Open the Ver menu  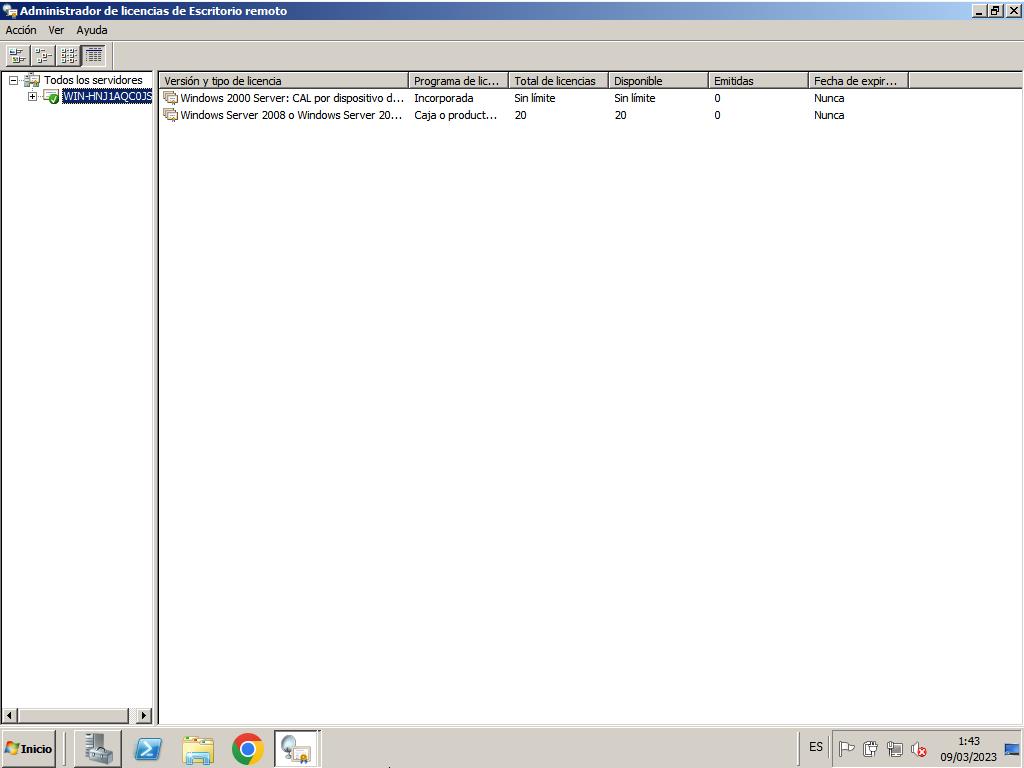click(x=56, y=30)
